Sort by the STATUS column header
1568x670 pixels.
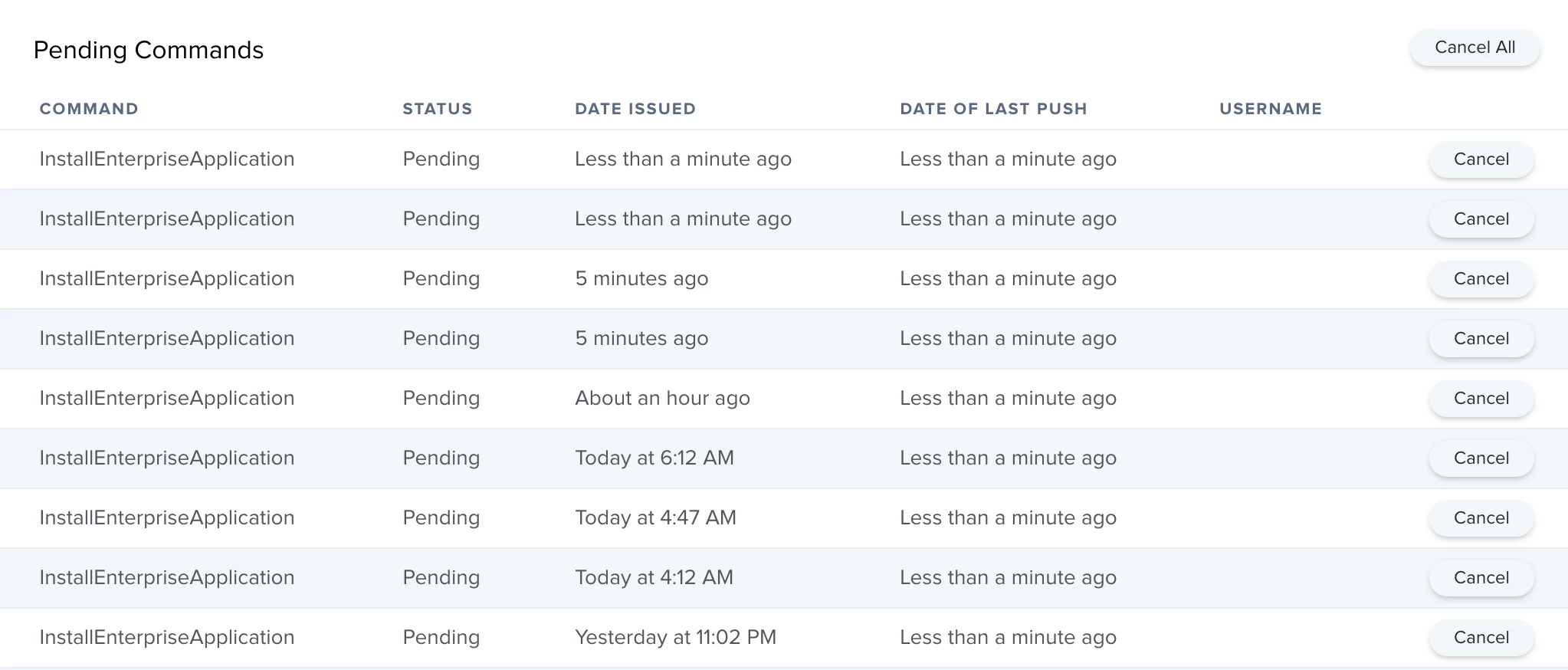pos(438,109)
